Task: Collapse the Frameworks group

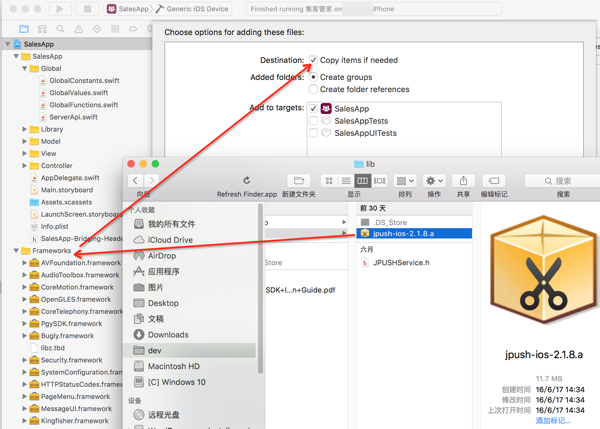Action: point(16,251)
